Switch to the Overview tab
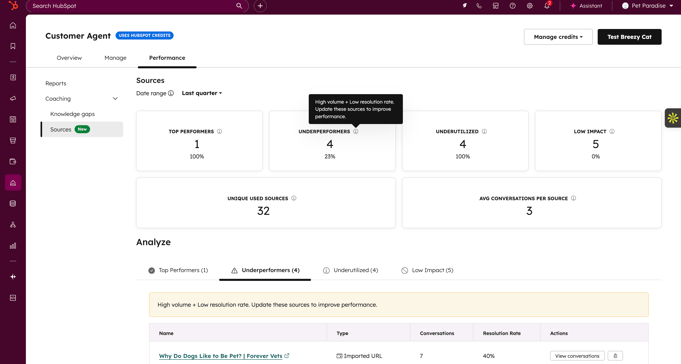681x364 pixels. [69, 58]
